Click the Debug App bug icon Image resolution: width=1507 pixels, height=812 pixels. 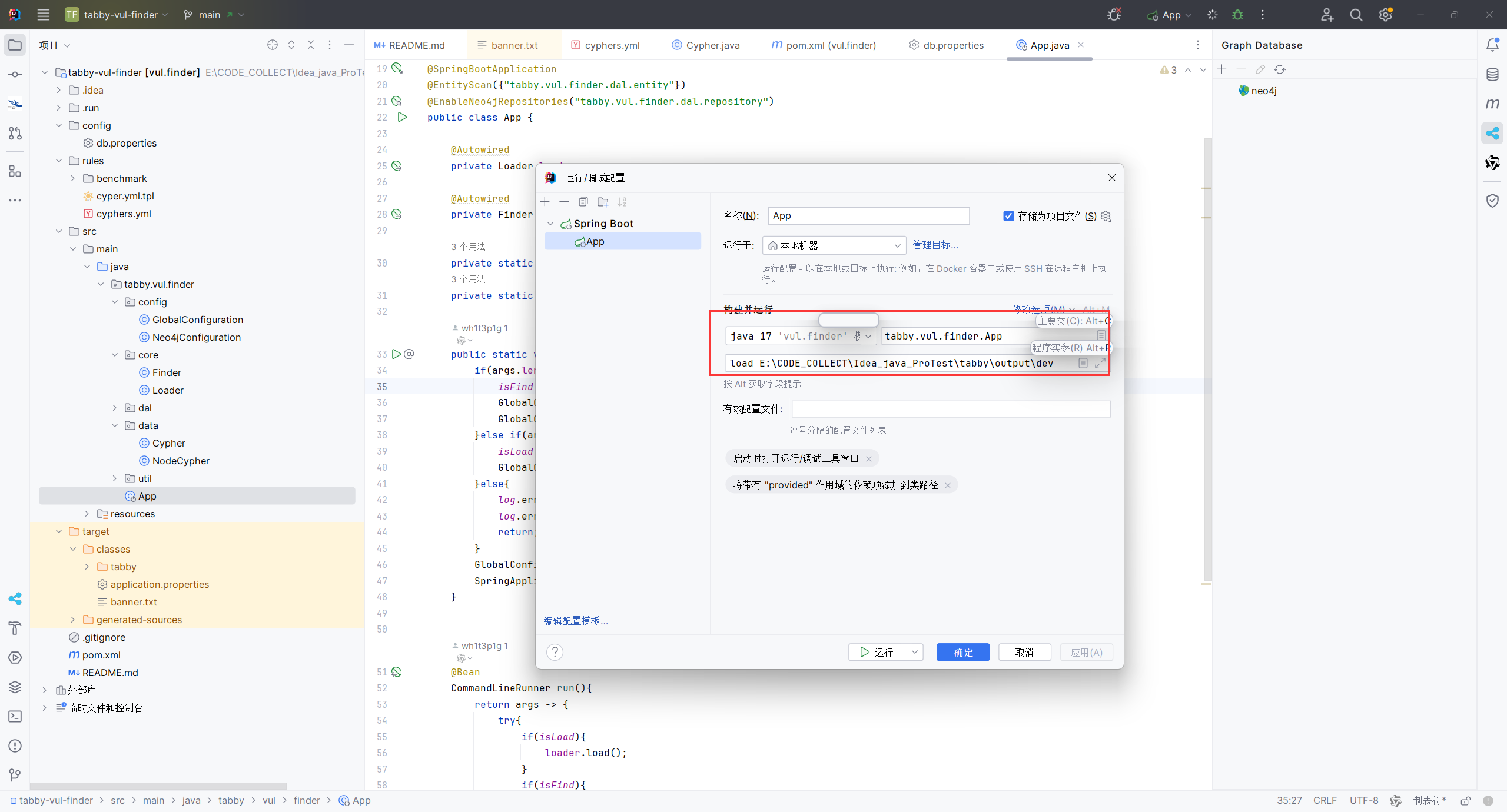tap(1237, 15)
